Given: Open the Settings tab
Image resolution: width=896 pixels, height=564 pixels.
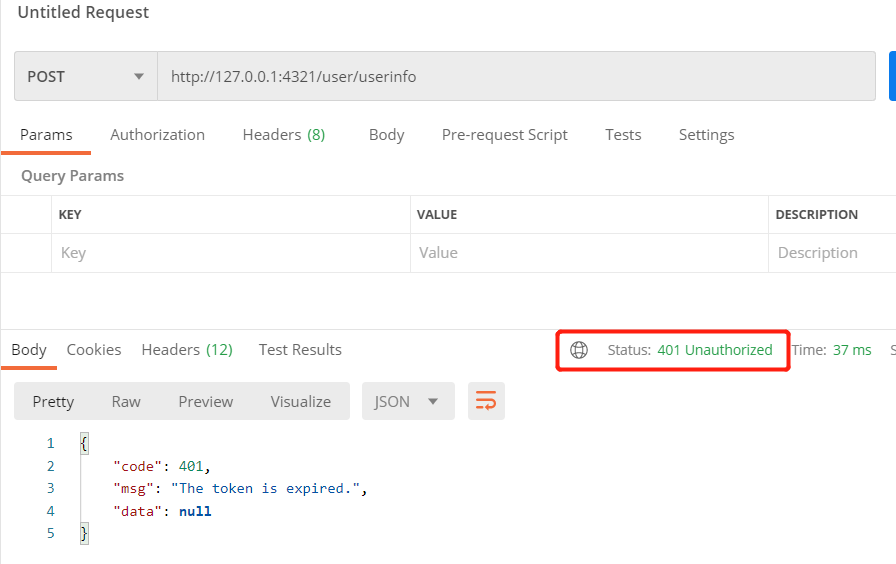Looking at the screenshot, I should click(706, 135).
